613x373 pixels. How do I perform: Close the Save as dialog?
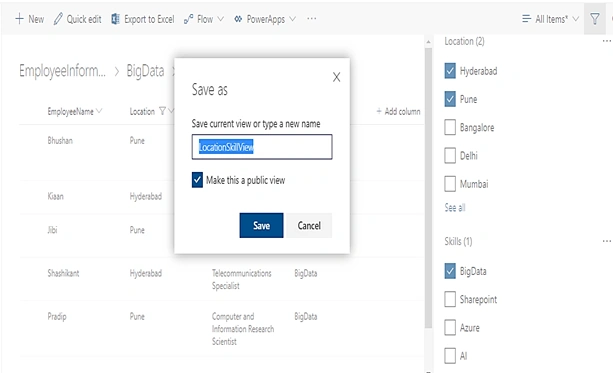(x=337, y=77)
